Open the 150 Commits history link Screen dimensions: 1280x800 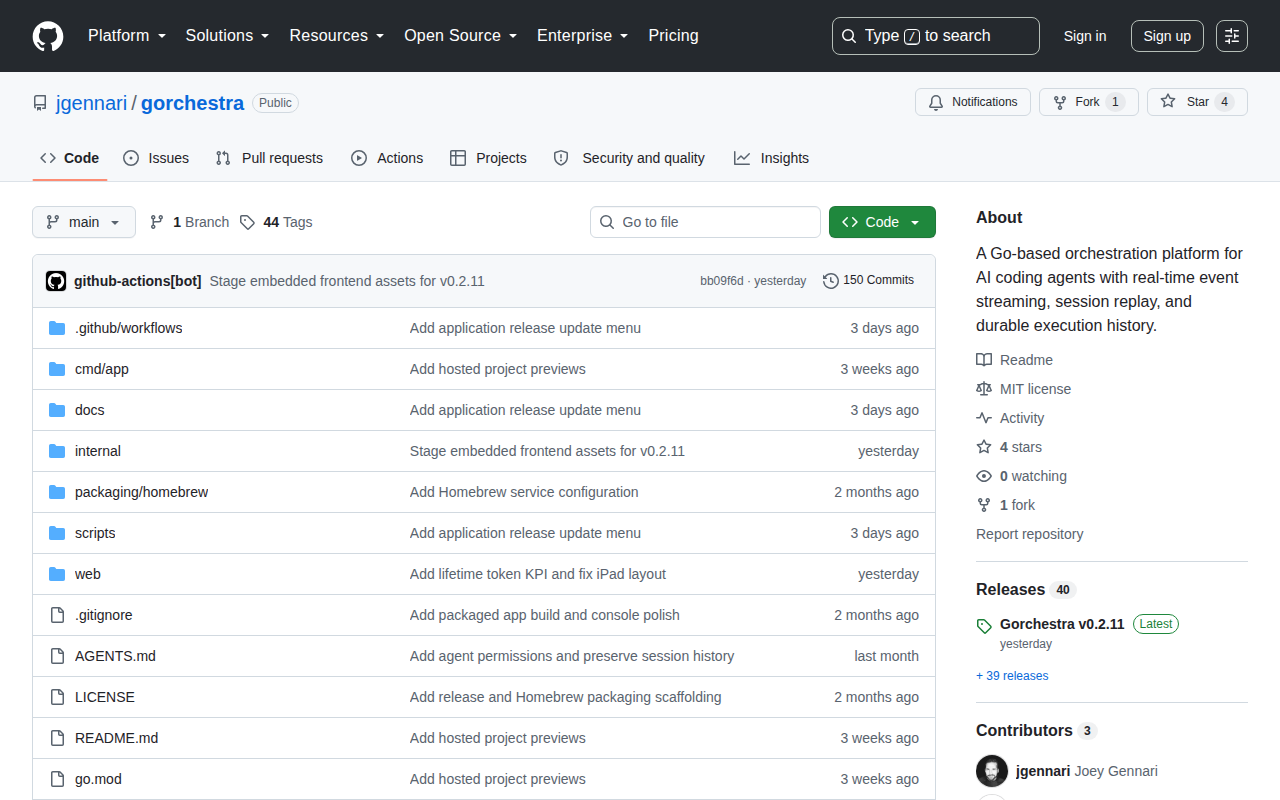(x=868, y=281)
